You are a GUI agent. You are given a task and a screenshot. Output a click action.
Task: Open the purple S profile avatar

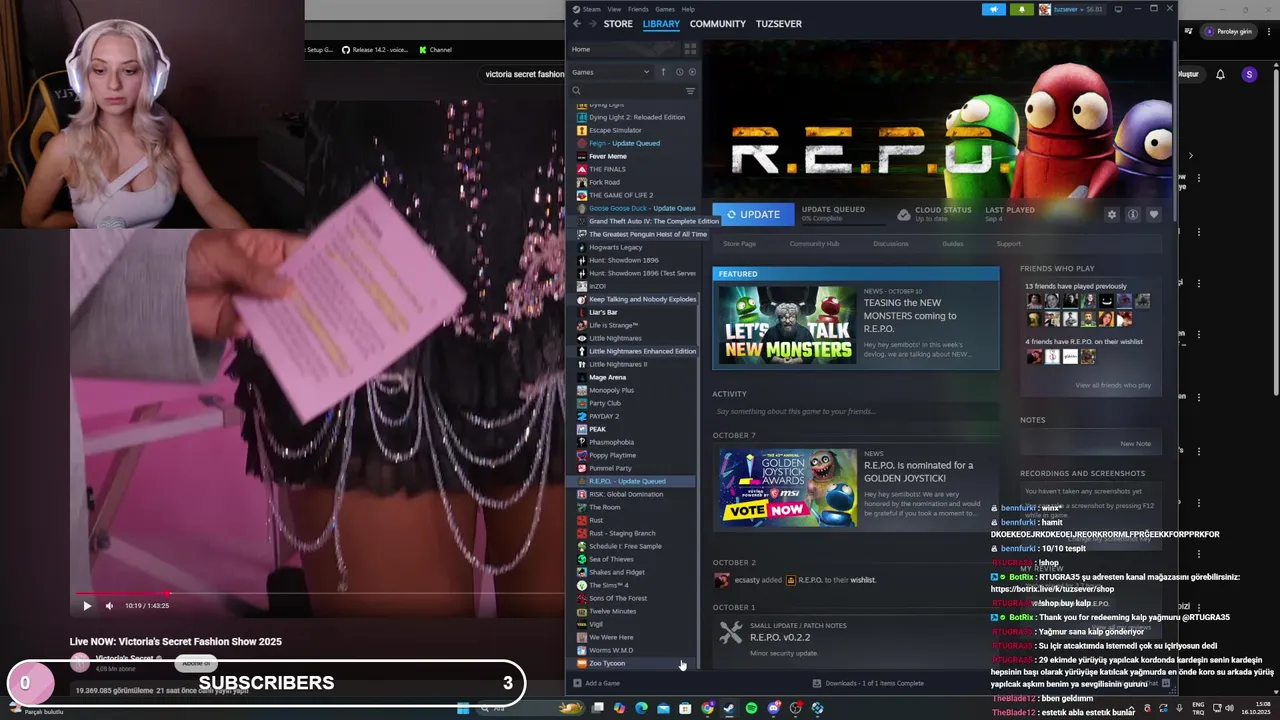click(x=1249, y=75)
